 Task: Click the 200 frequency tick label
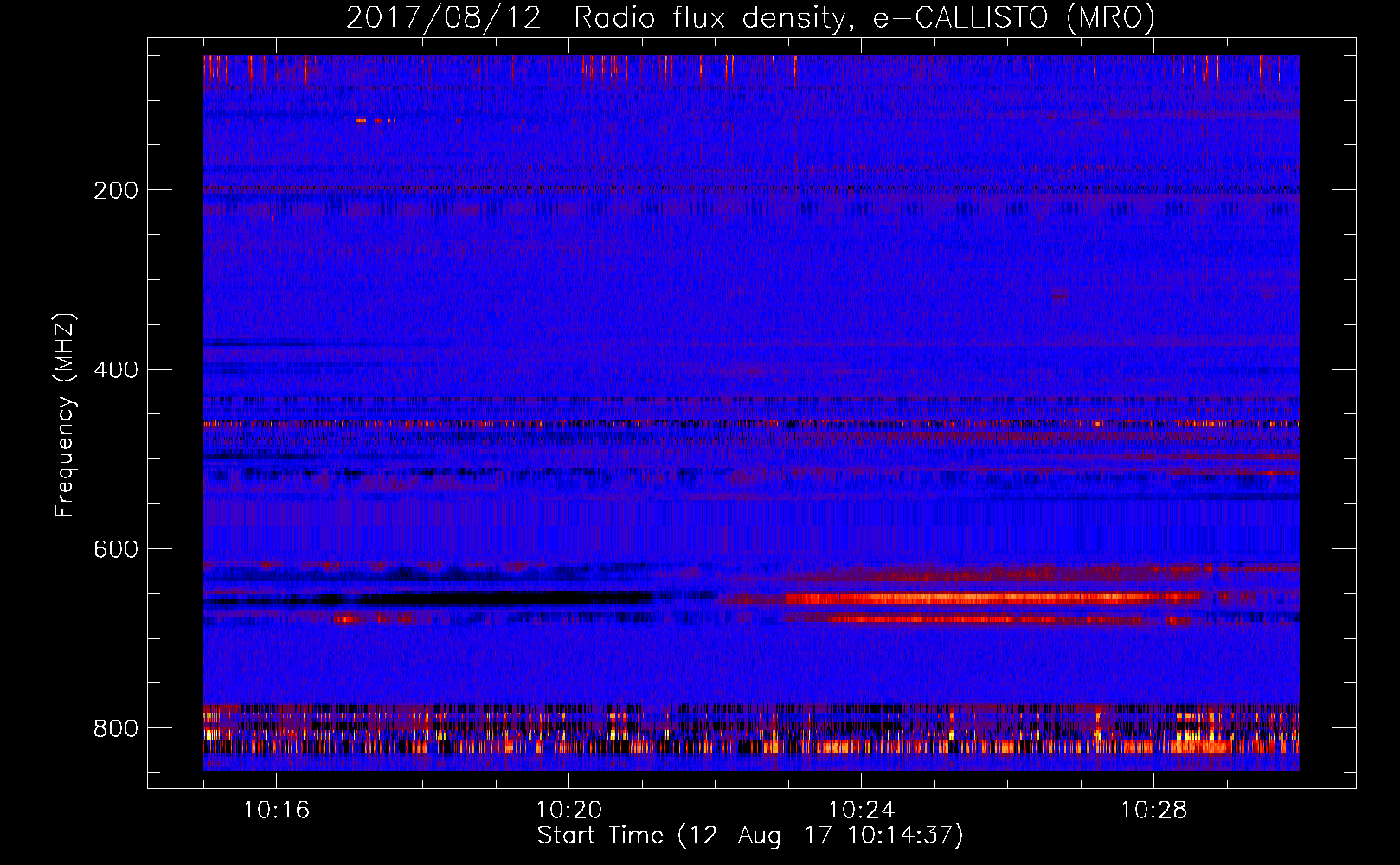116,190
